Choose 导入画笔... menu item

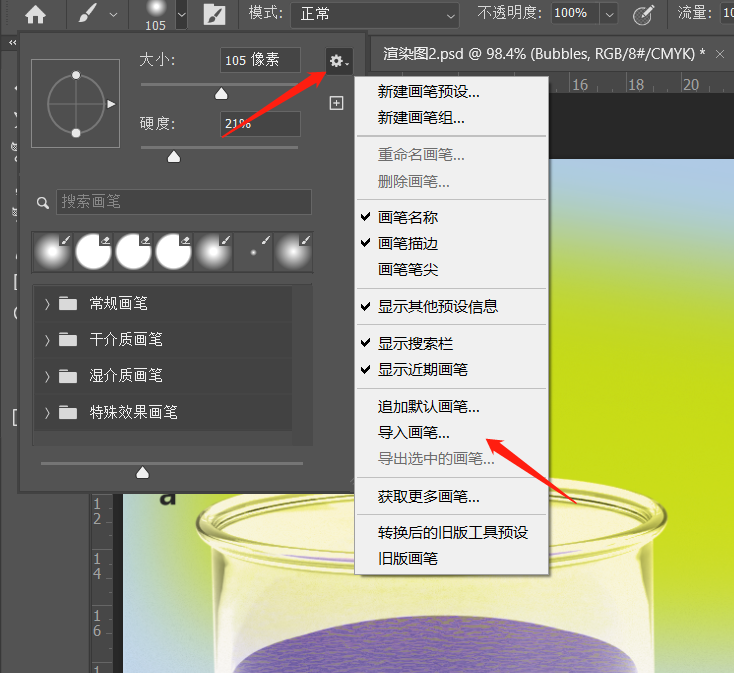click(x=452, y=433)
